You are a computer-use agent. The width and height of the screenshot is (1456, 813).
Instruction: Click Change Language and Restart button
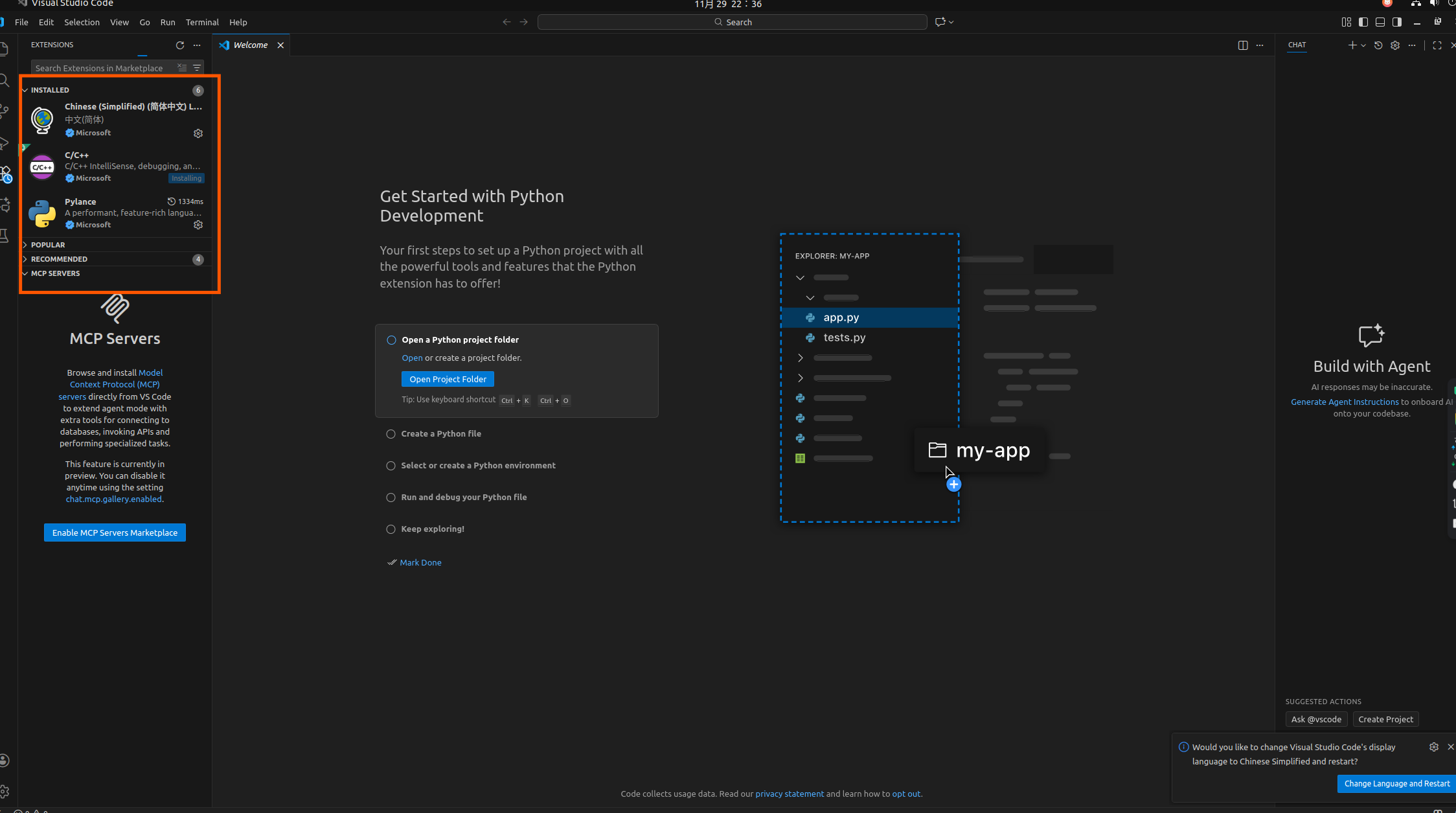pos(1396,784)
